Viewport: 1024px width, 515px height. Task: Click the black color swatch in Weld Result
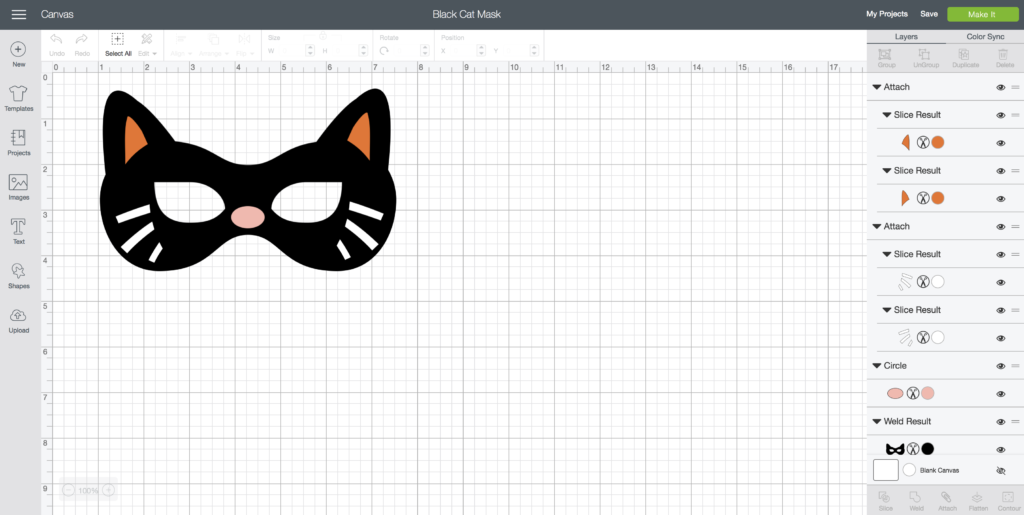[x=927, y=448]
